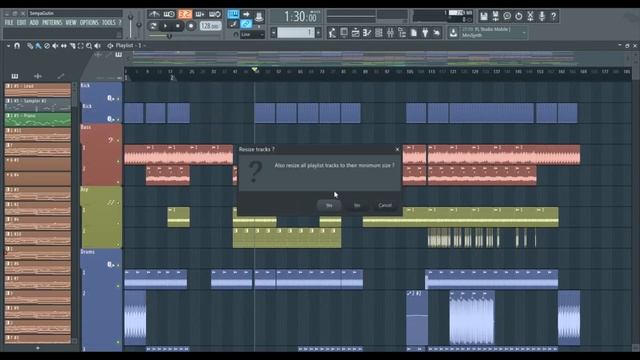Select the Playlist slip tool
This screenshot has height=360, width=640.
64,46
